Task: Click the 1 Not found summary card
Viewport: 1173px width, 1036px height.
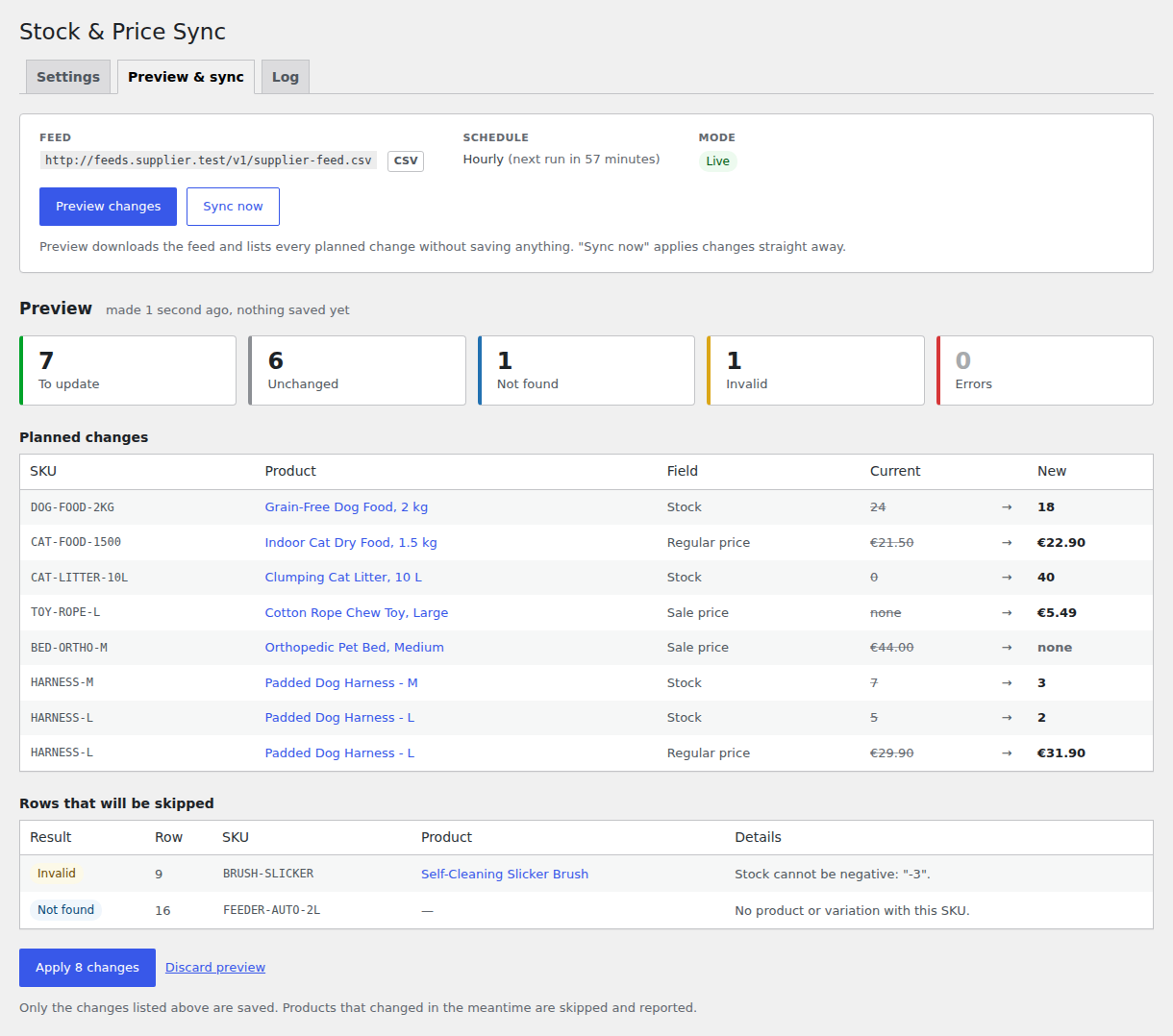Action: [586, 370]
